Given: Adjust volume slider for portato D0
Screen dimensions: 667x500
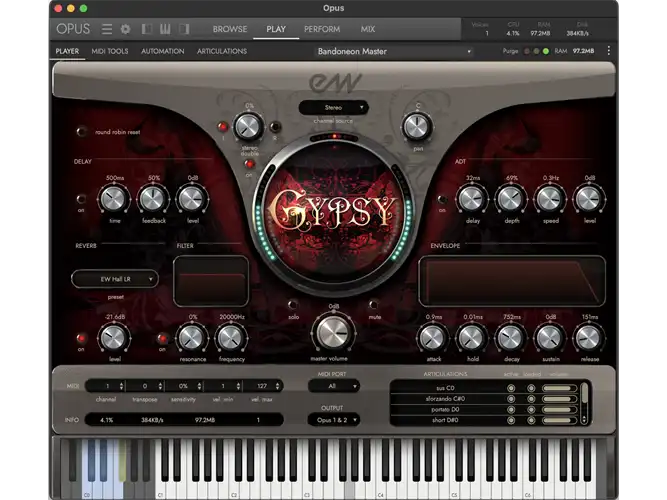Looking at the screenshot, I should 559,409.
